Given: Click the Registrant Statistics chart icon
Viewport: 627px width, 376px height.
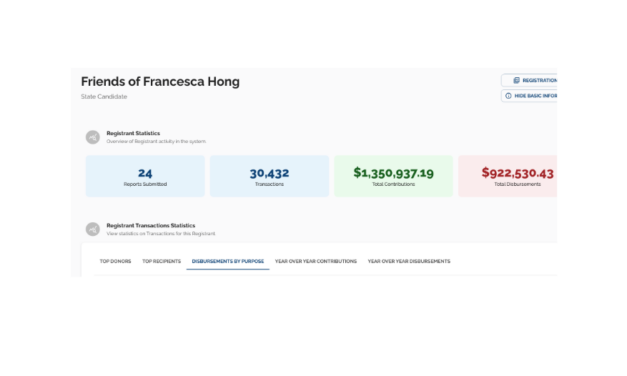Looking at the screenshot, I should tap(93, 137).
